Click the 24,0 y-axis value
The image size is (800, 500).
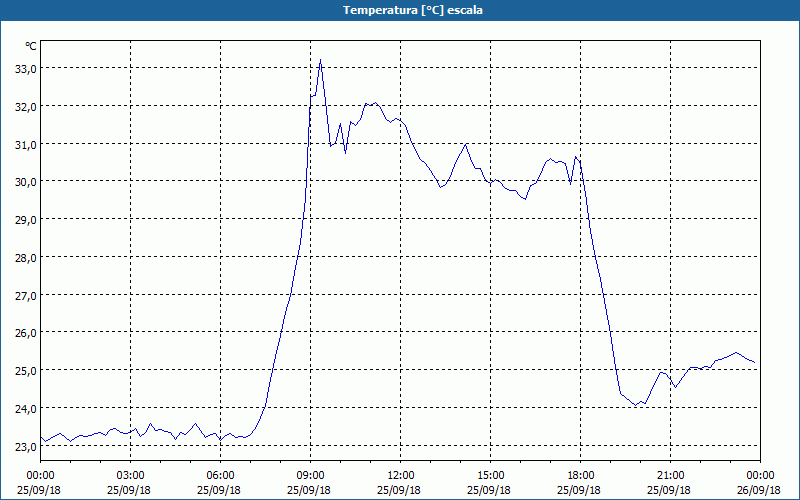pos(26,409)
